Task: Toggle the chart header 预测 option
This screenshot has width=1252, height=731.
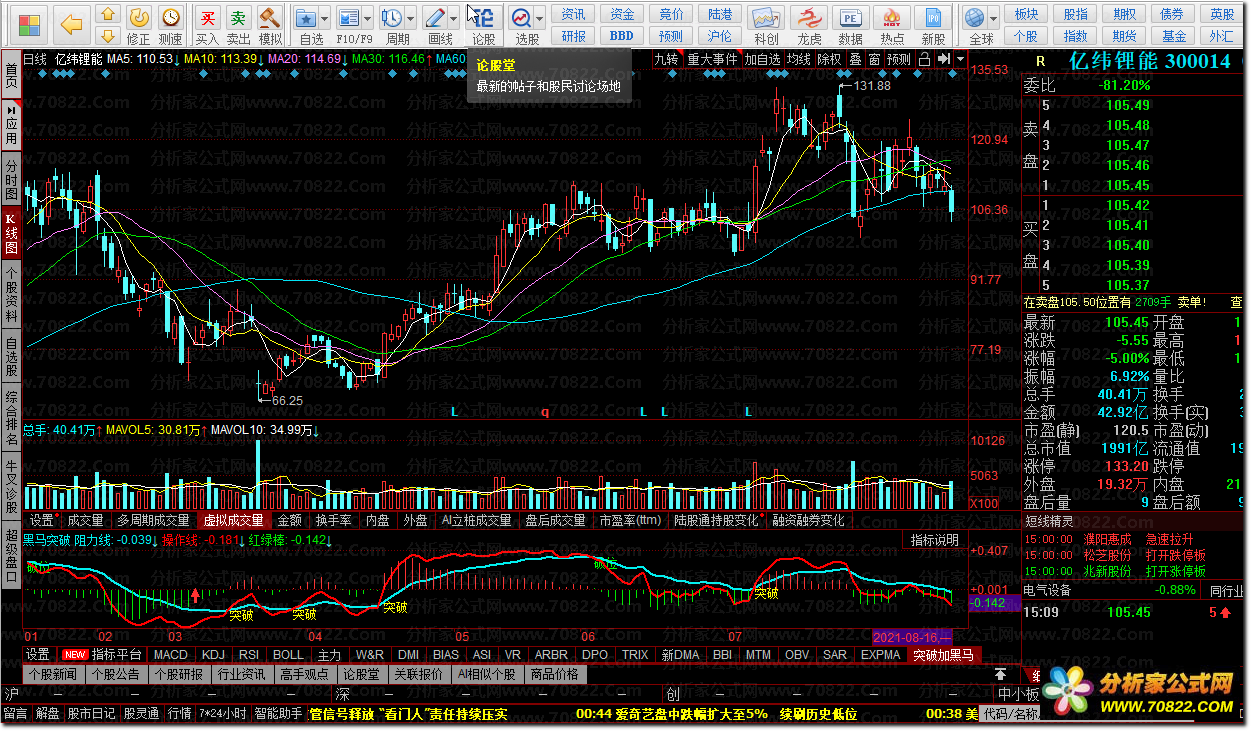Action: (899, 59)
